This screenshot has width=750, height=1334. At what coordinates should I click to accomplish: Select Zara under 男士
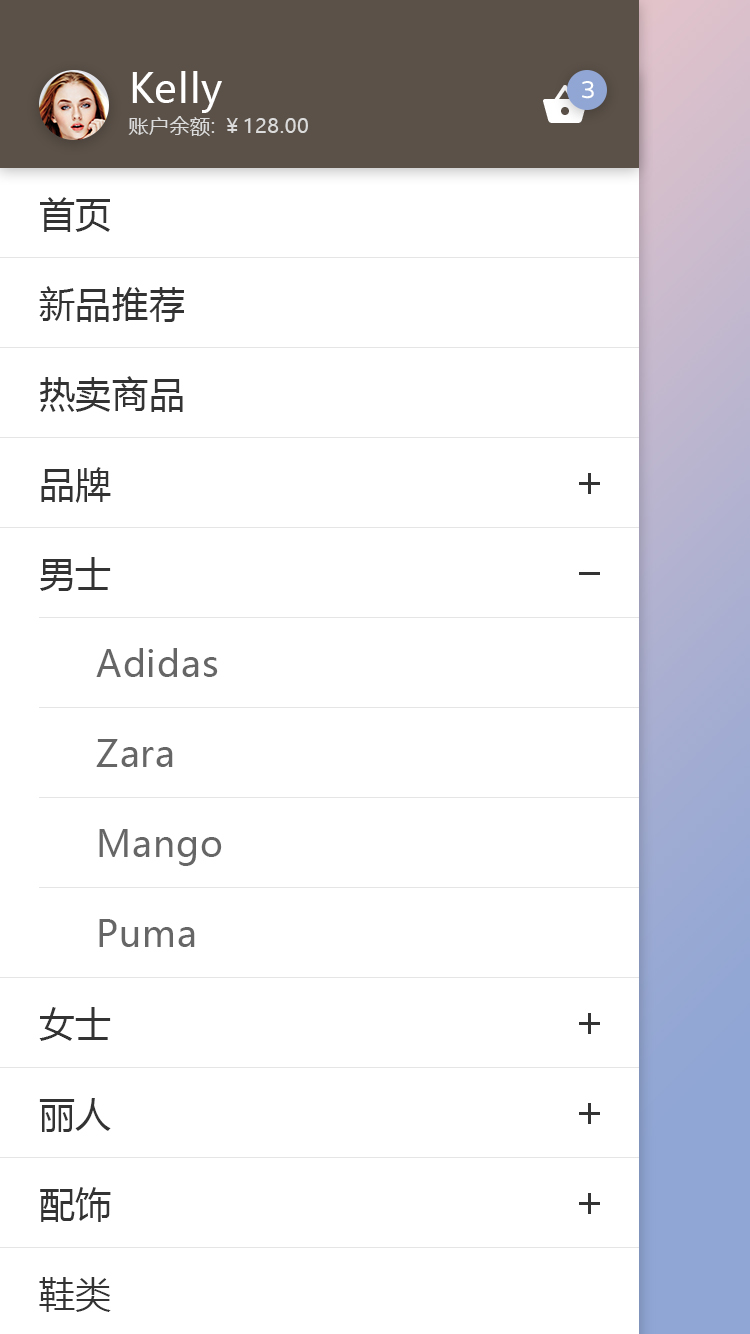tap(339, 753)
